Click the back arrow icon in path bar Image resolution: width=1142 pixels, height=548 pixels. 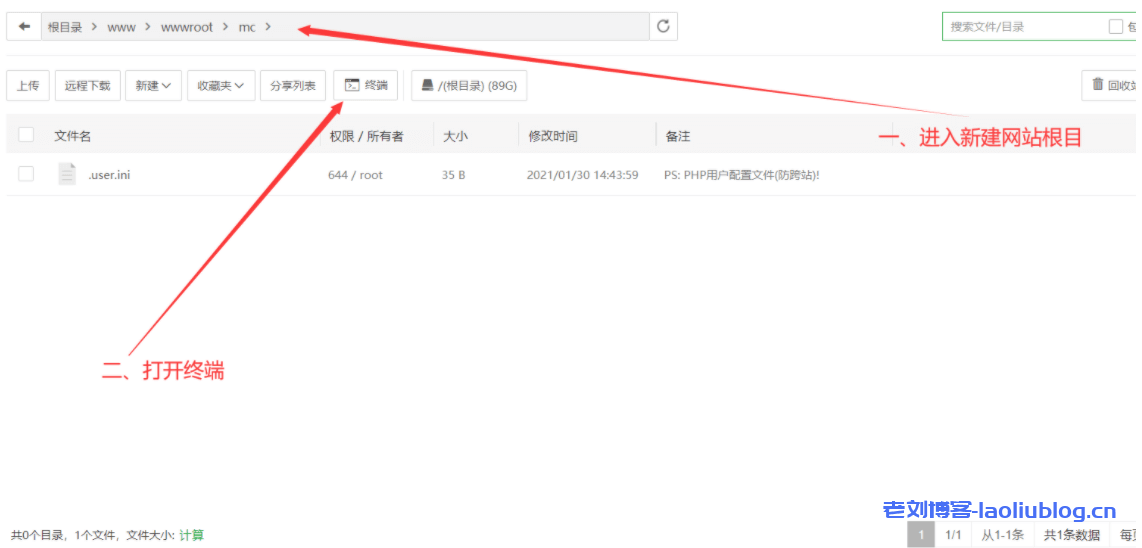[24, 27]
